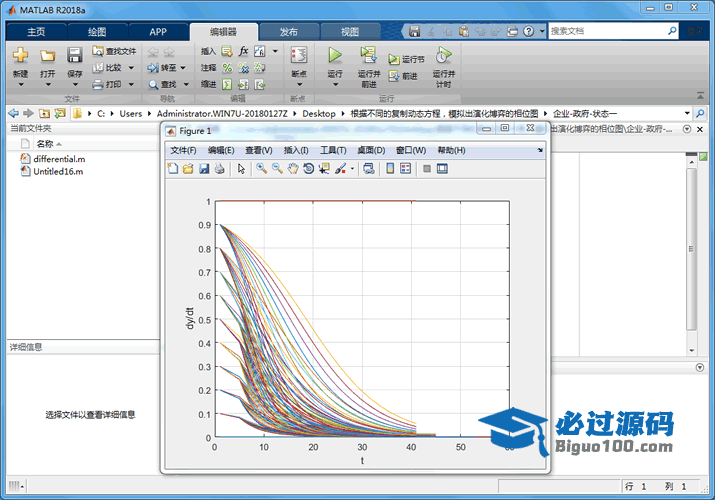Select the pan hand tool in Figure 1
This screenshot has height=500, width=715.
(293, 169)
